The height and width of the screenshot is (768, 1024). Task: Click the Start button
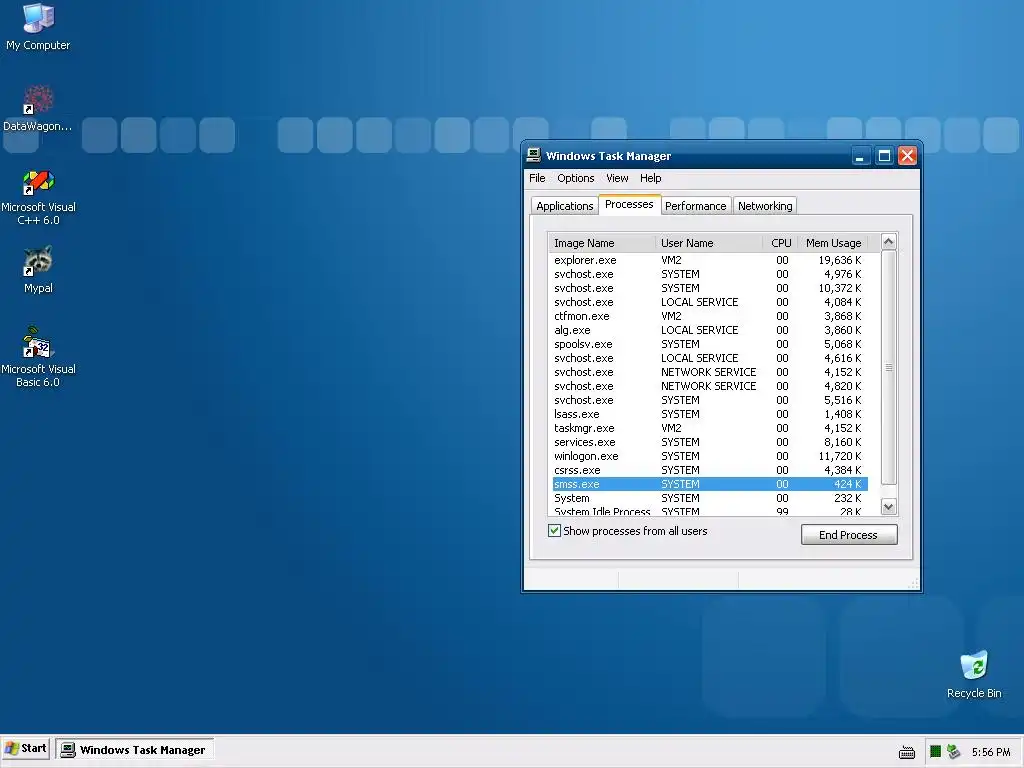[x=26, y=749]
